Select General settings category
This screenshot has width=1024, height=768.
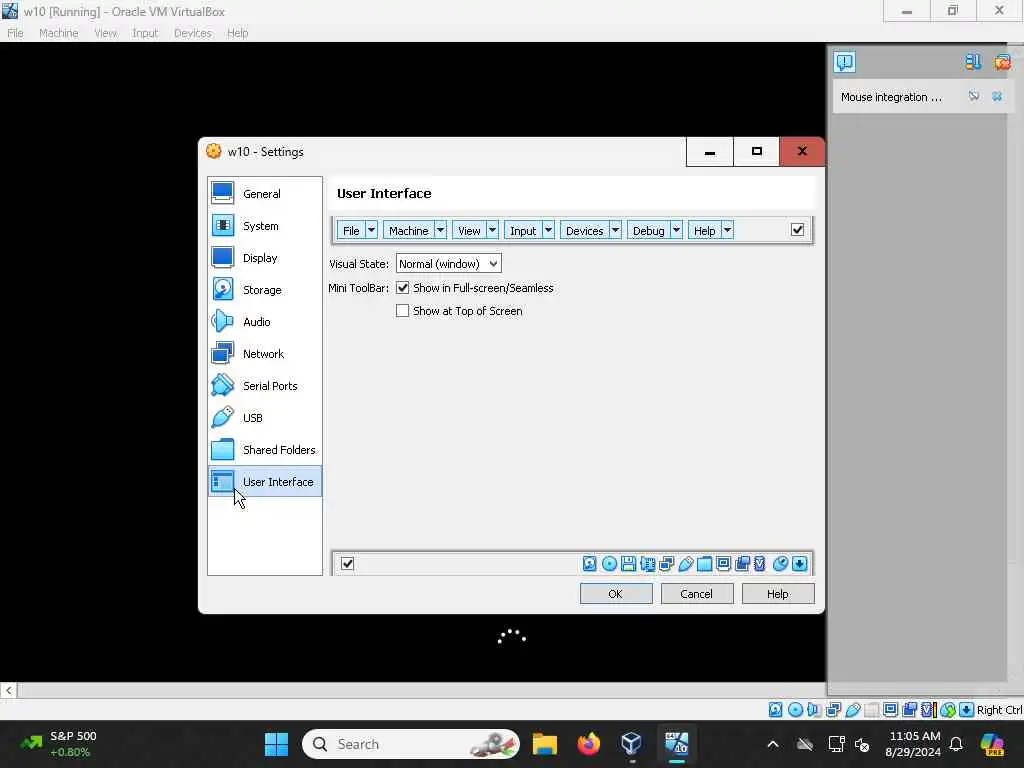click(x=265, y=194)
